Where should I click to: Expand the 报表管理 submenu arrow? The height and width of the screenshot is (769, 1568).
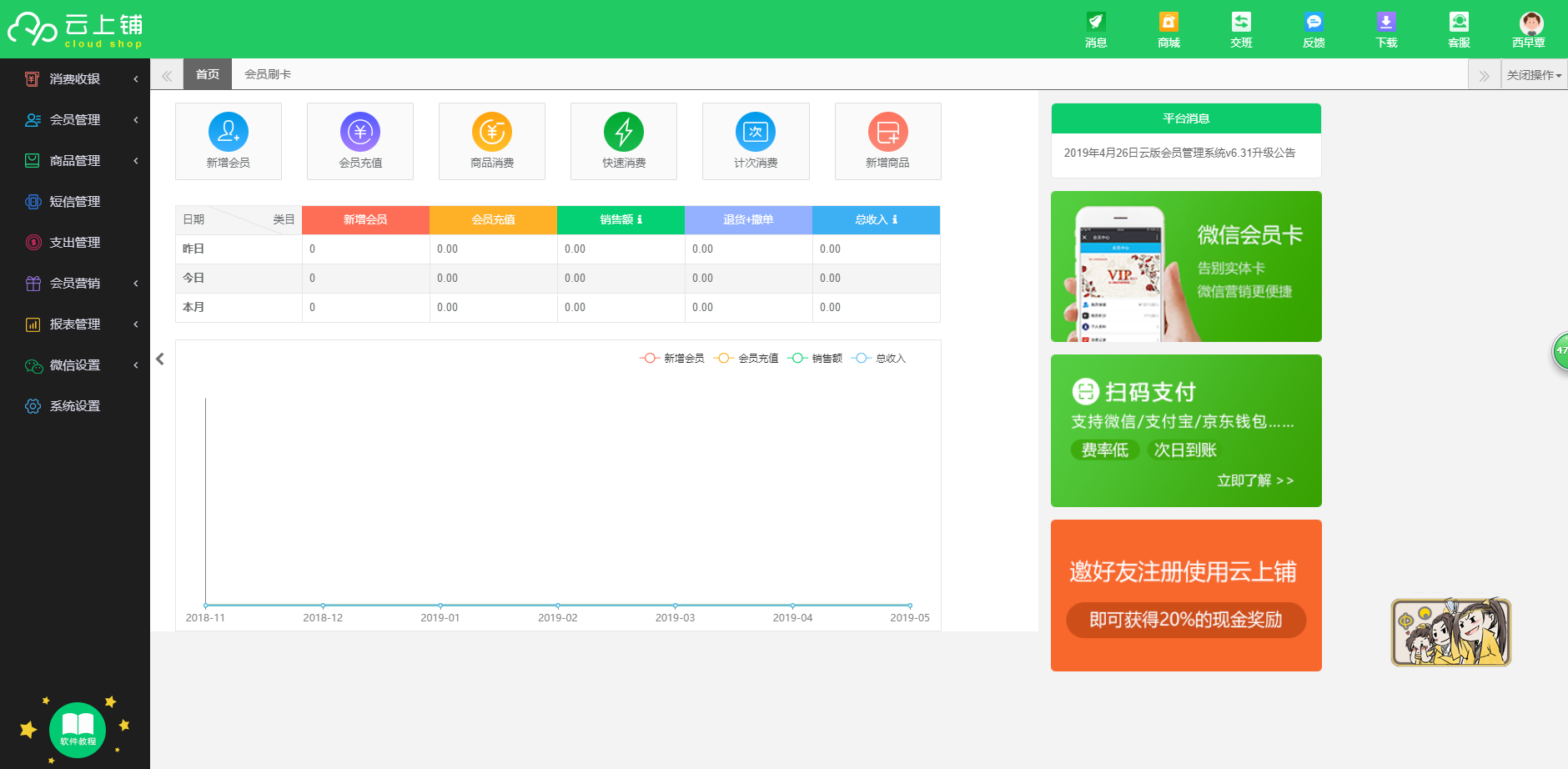click(136, 324)
